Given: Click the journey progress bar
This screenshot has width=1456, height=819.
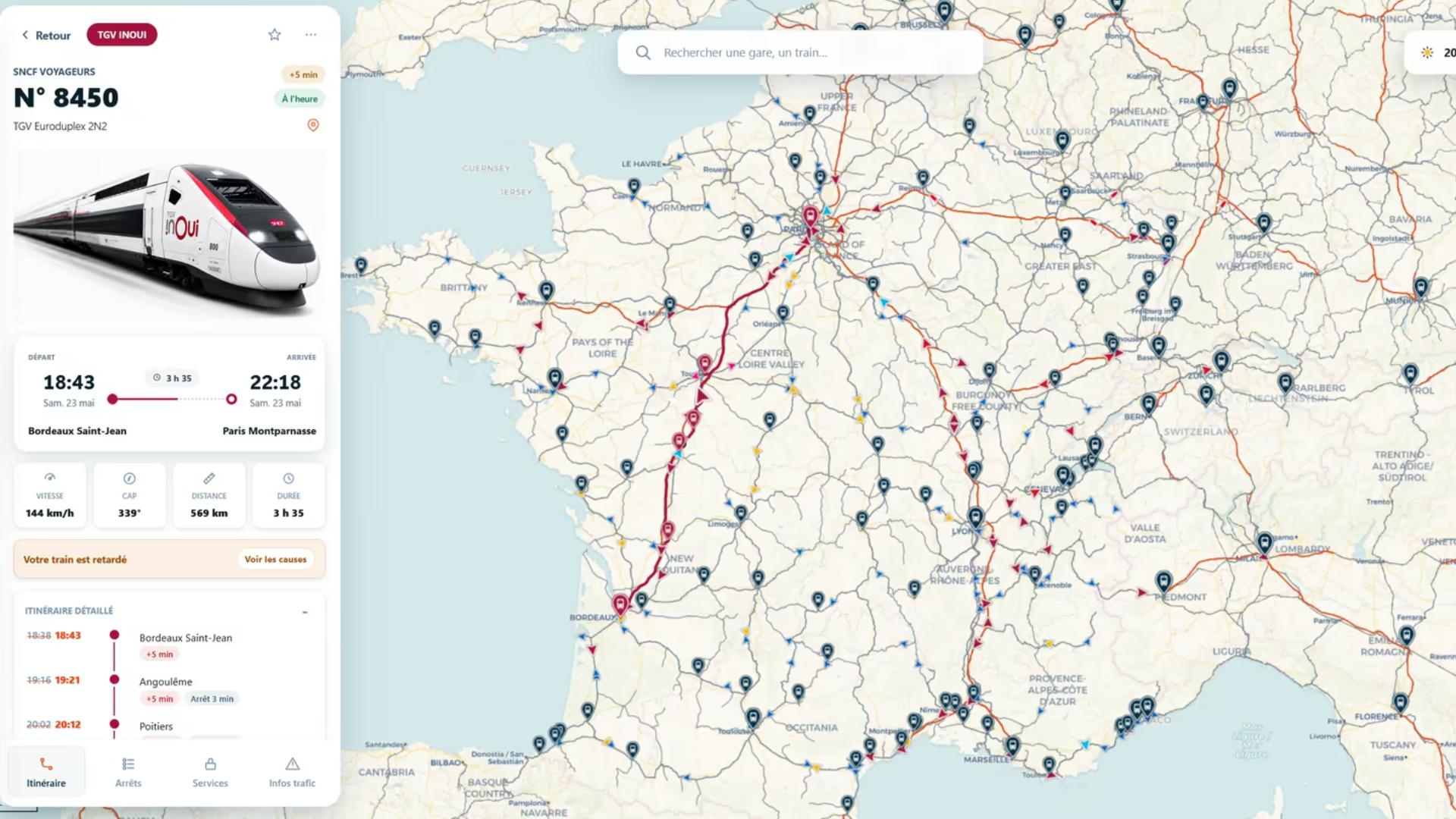Looking at the screenshot, I should click(172, 399).
